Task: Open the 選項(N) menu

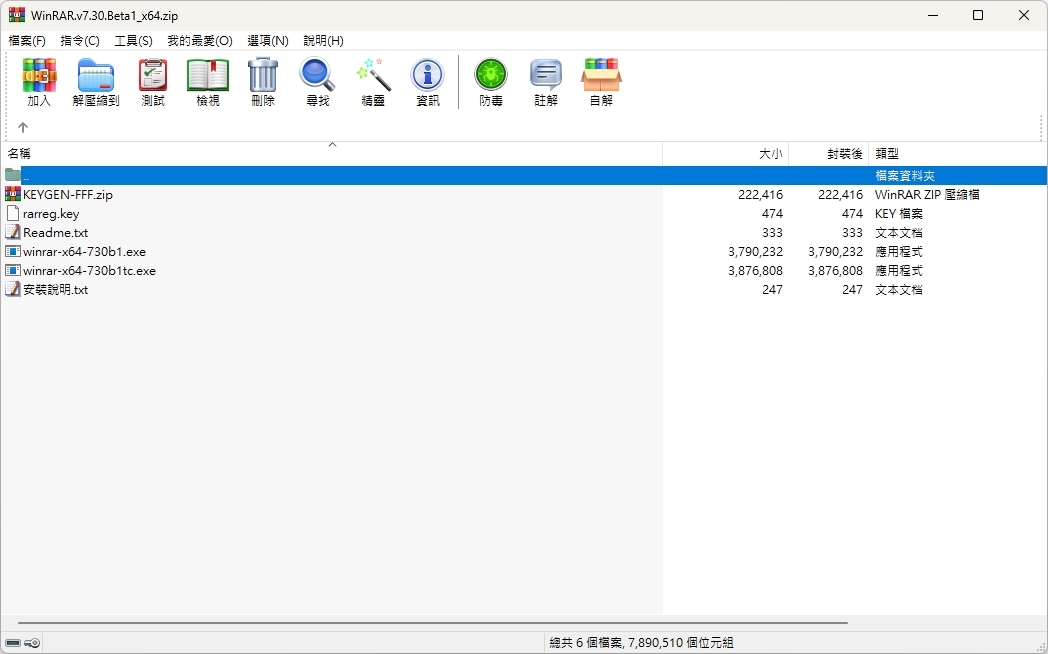Action: click(268, 41)
